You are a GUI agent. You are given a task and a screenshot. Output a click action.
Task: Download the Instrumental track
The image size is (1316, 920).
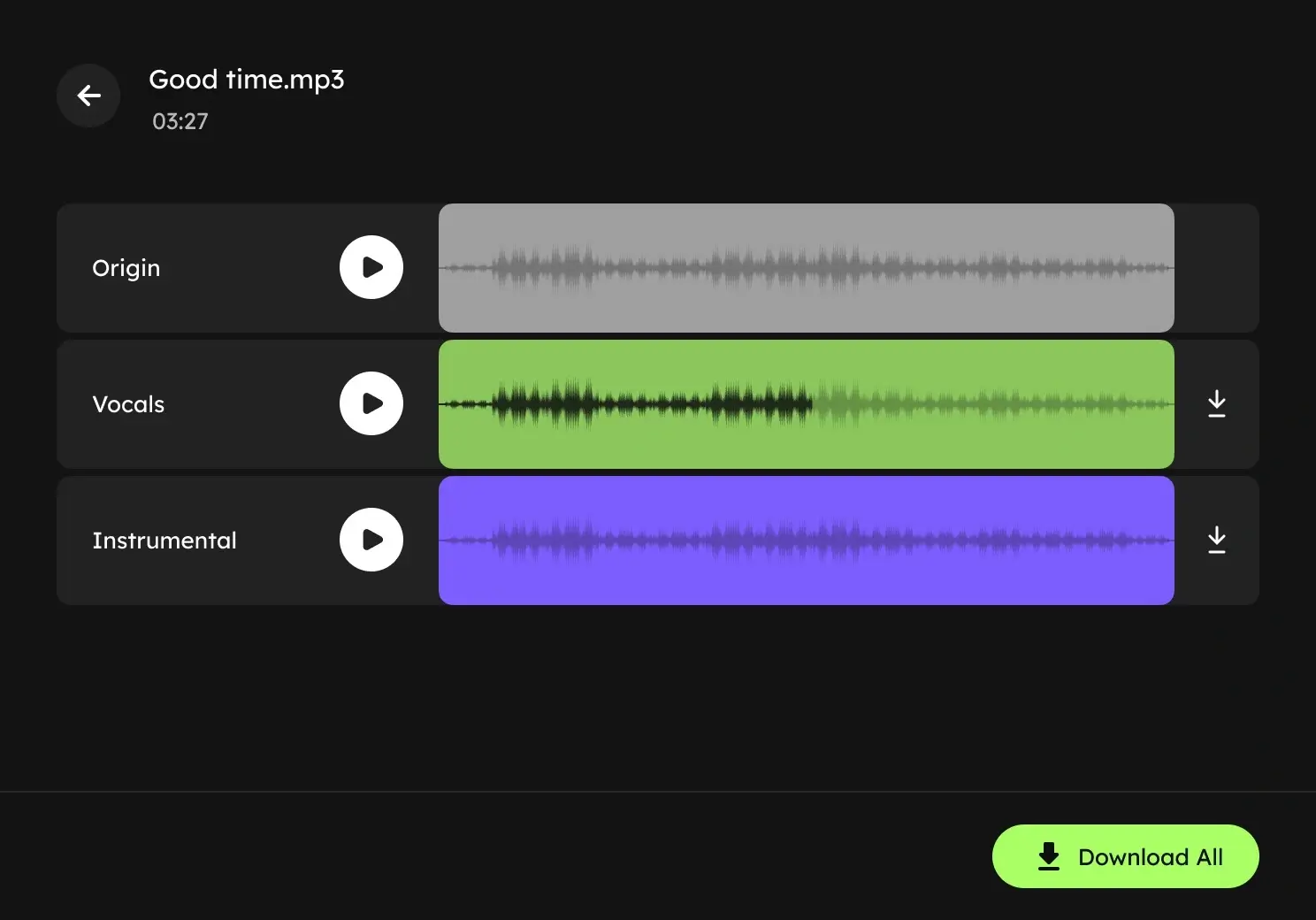1217,540
